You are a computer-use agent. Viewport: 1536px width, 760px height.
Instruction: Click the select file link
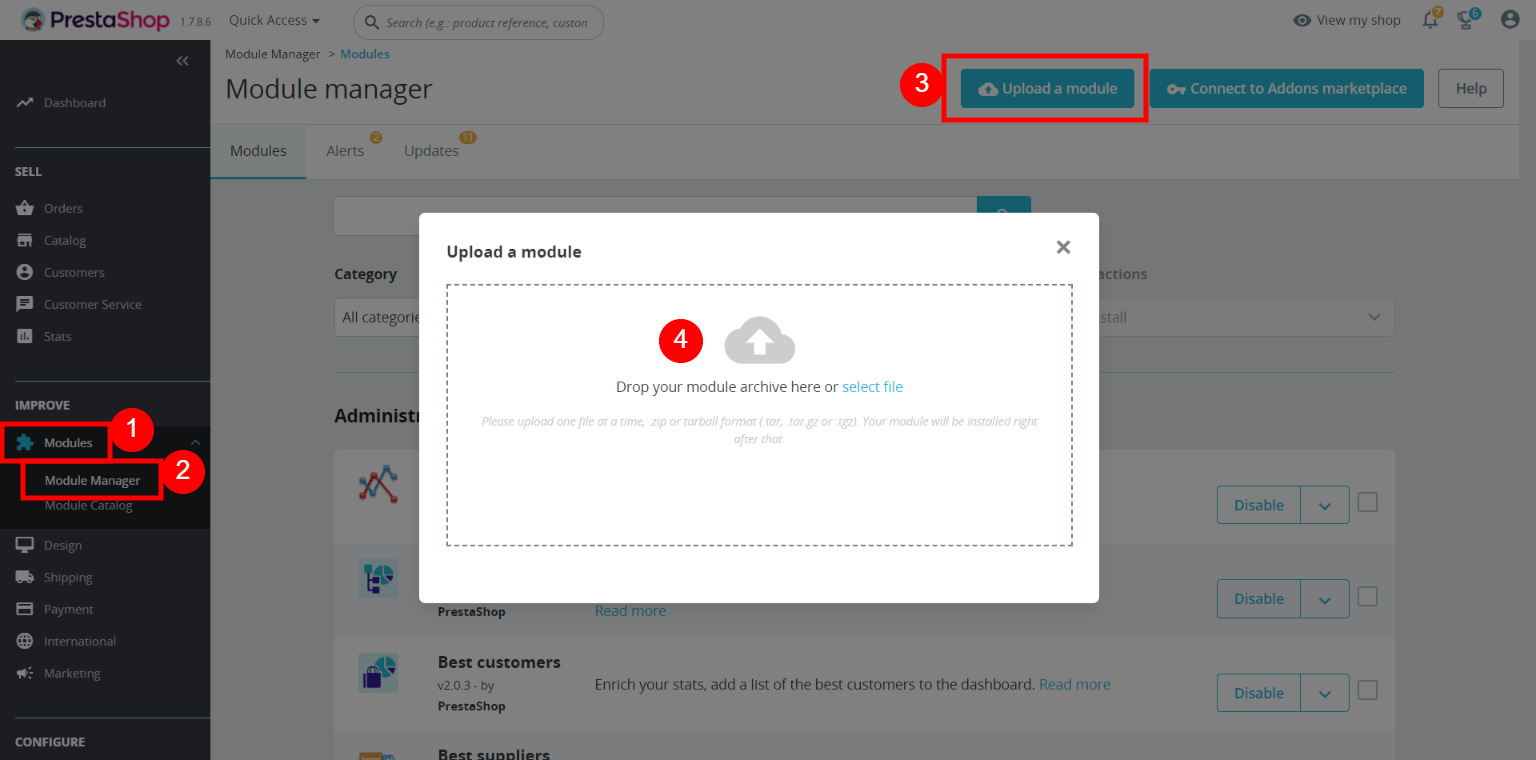(x=872, y=387)
